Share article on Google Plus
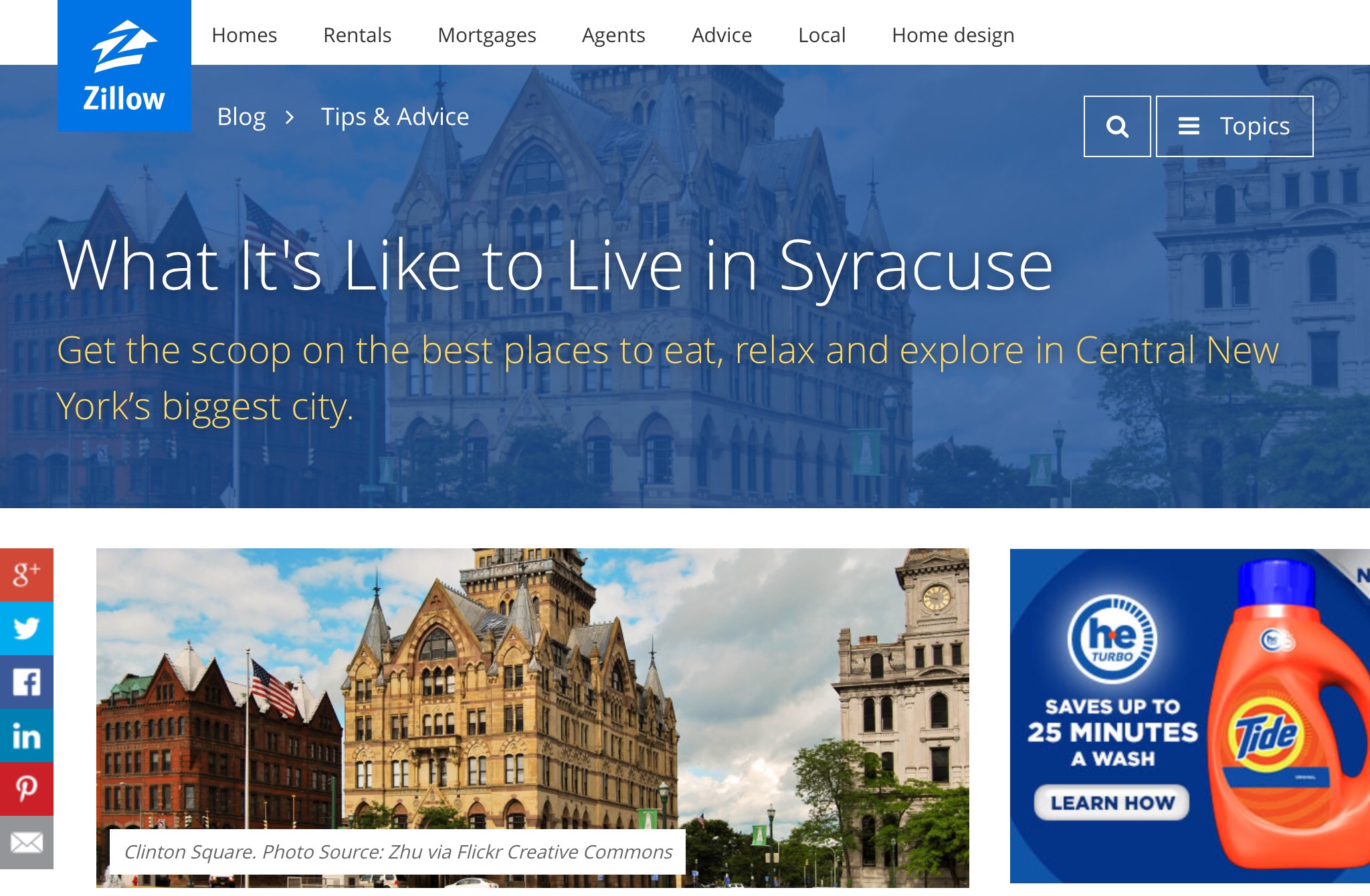This screenshot has height=896, width=1370. click(x=27, y=574)
